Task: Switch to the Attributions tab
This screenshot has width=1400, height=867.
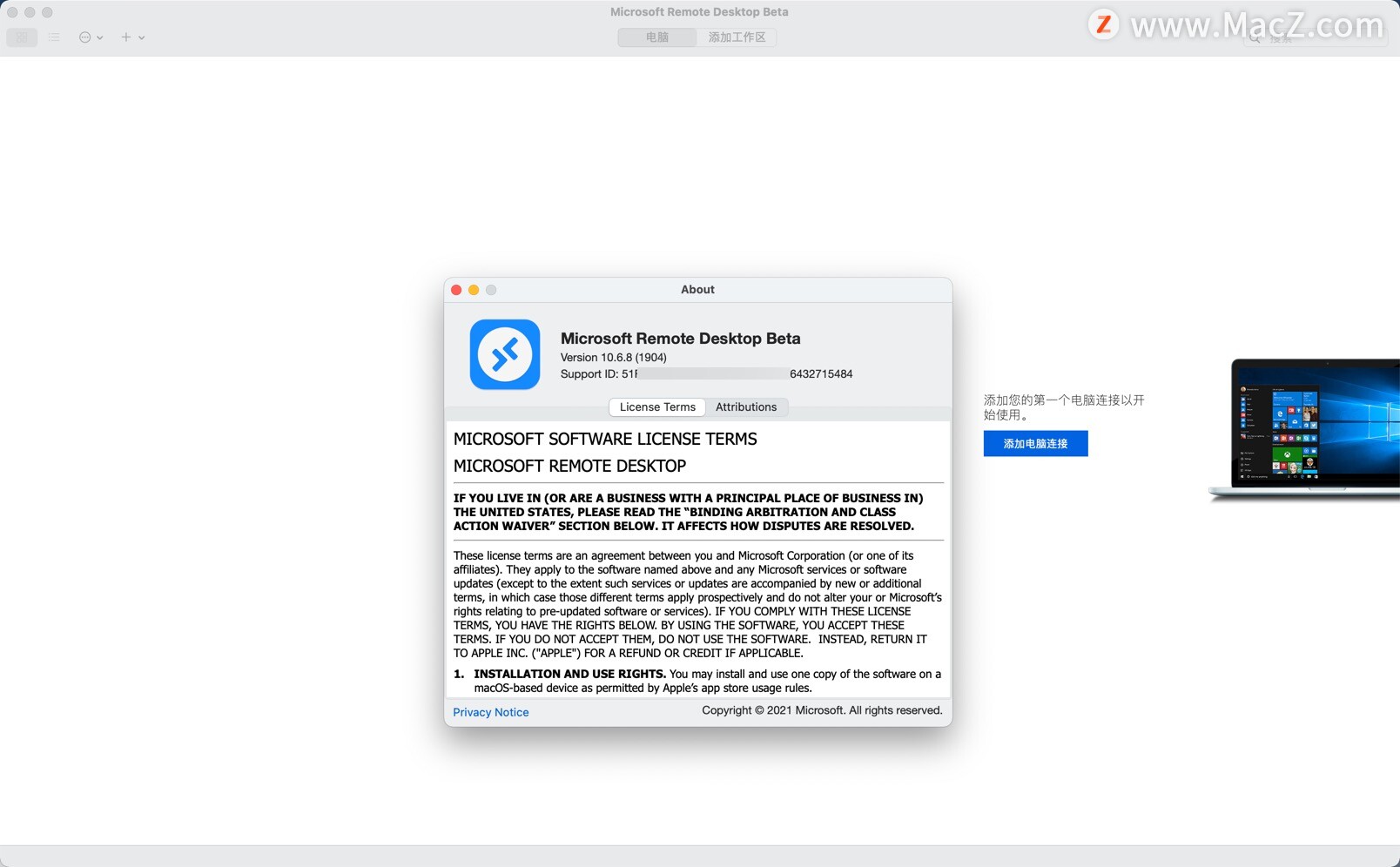Action: pyautogui.click(x=746, y=407)
